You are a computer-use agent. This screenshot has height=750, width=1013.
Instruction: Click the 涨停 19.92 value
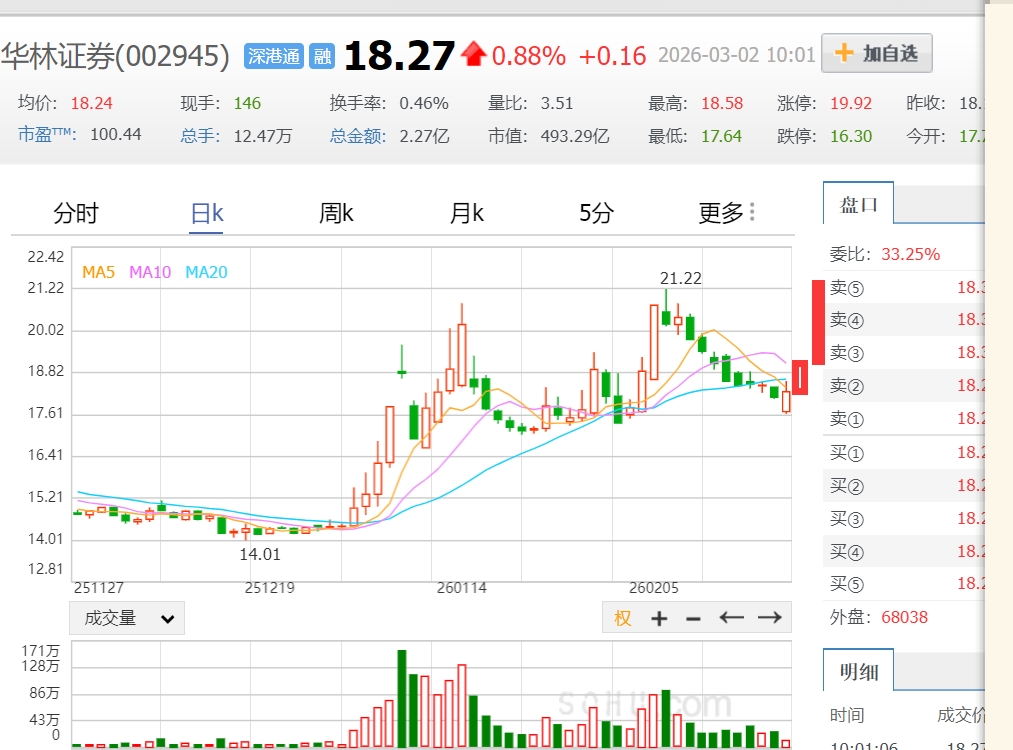point(851,103)
